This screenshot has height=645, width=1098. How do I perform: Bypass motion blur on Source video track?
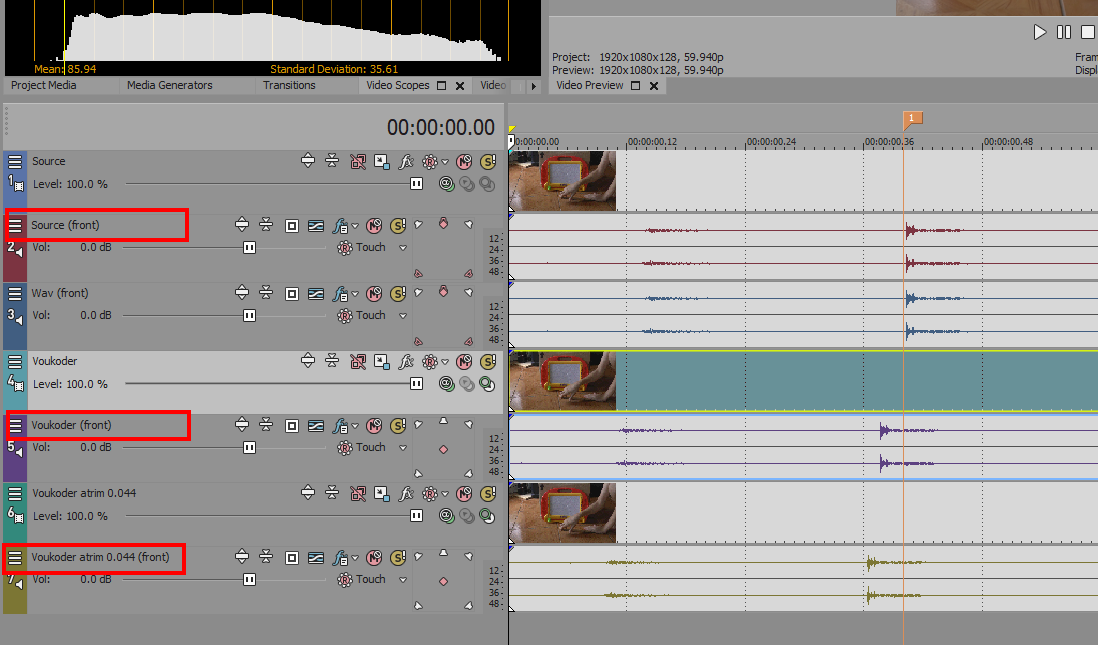click(x=358, y=161)
